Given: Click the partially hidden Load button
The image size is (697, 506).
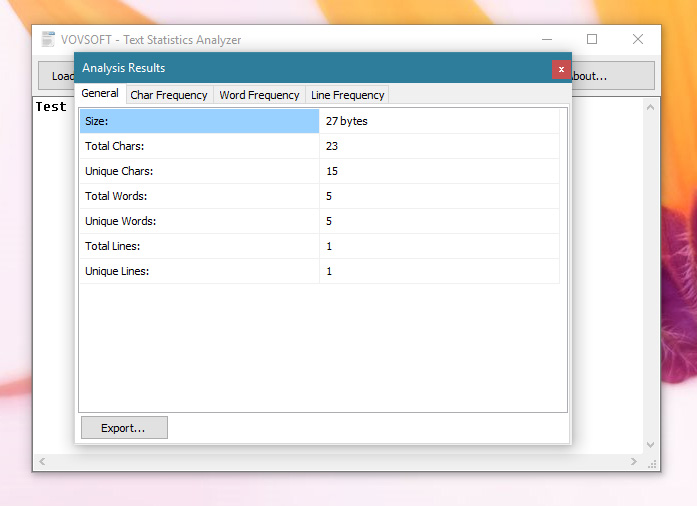Looking at the screenshot, I should (x=56, y=76).
